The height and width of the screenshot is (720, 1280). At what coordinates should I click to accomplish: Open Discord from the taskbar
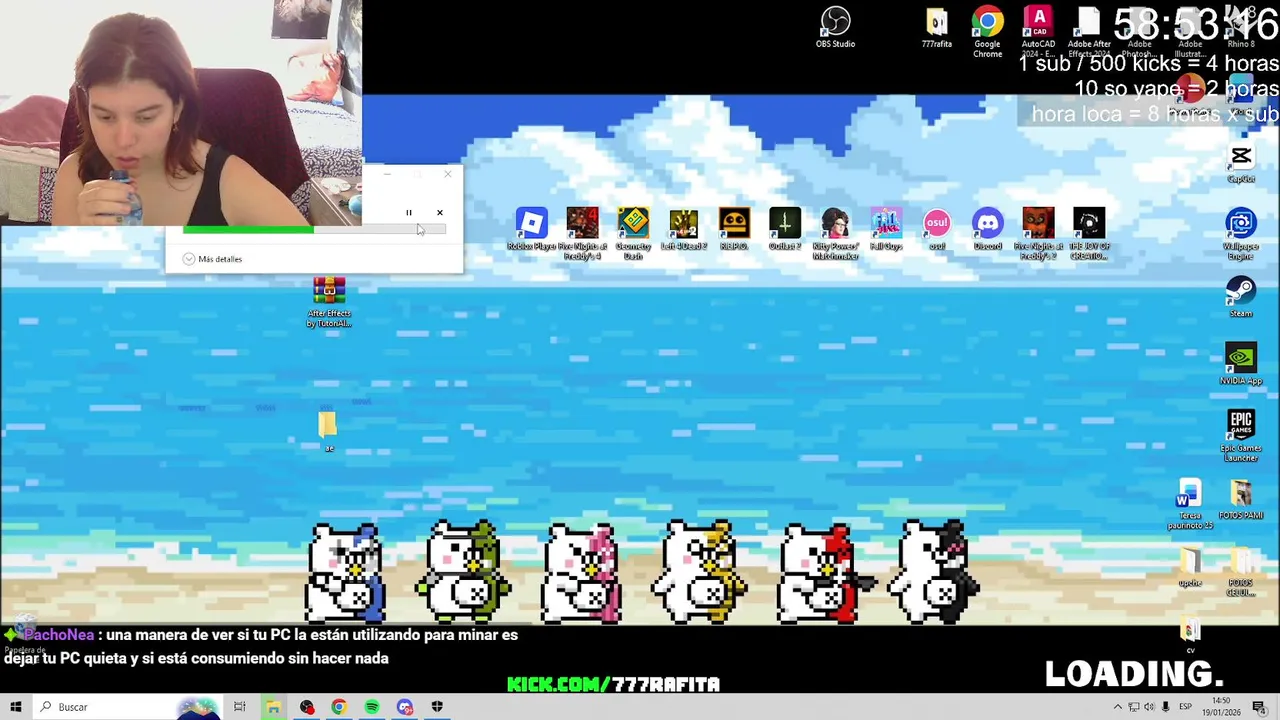(405, 707)
